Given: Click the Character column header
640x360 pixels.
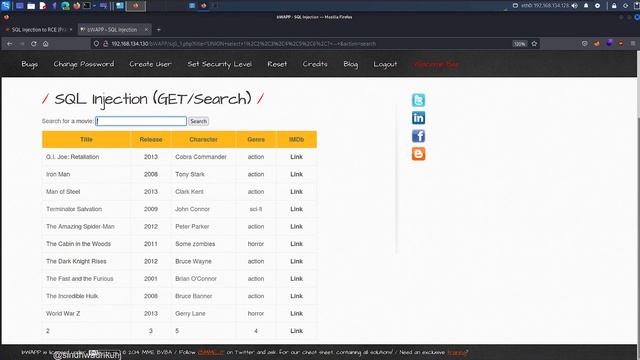Looking at the screenshot, I should click(x=203, y=140).
